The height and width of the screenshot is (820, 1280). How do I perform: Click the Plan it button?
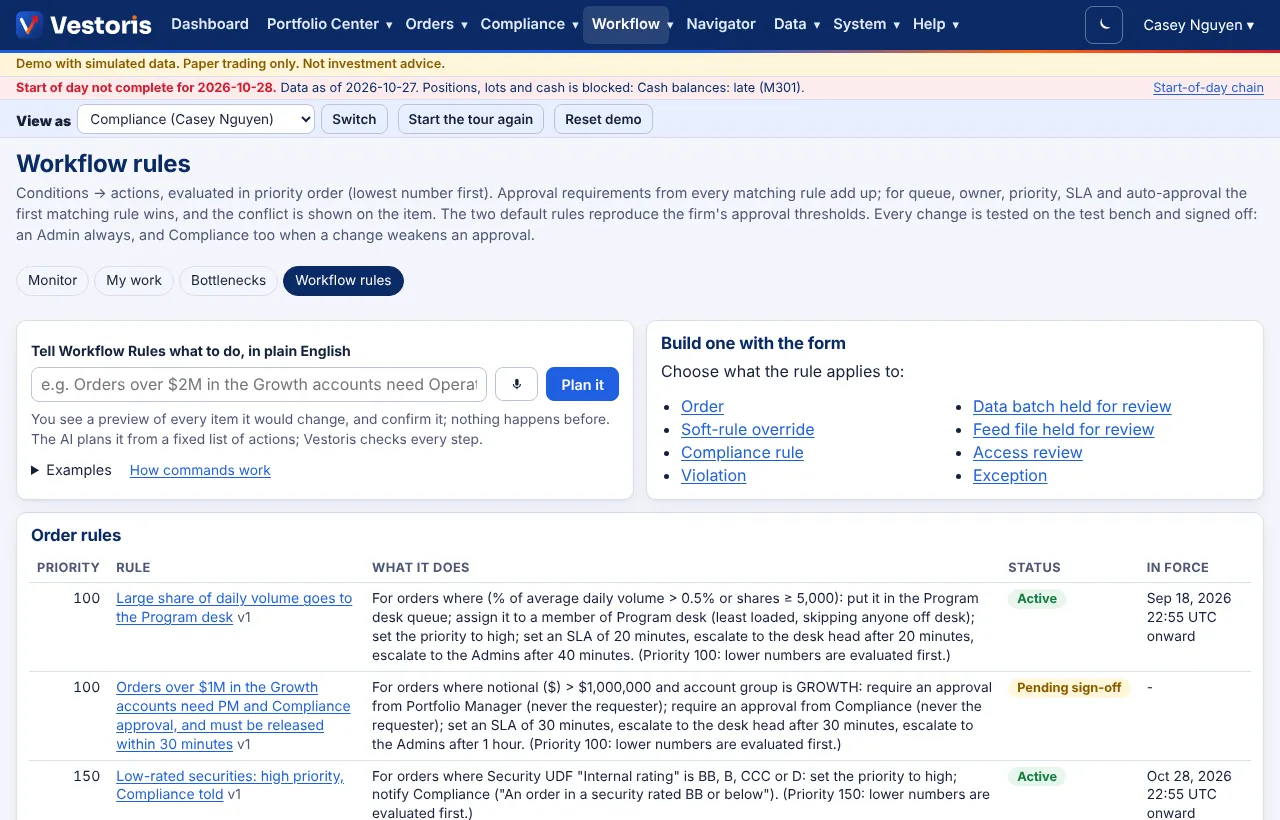pyautogui.click(x=582, y=384)
